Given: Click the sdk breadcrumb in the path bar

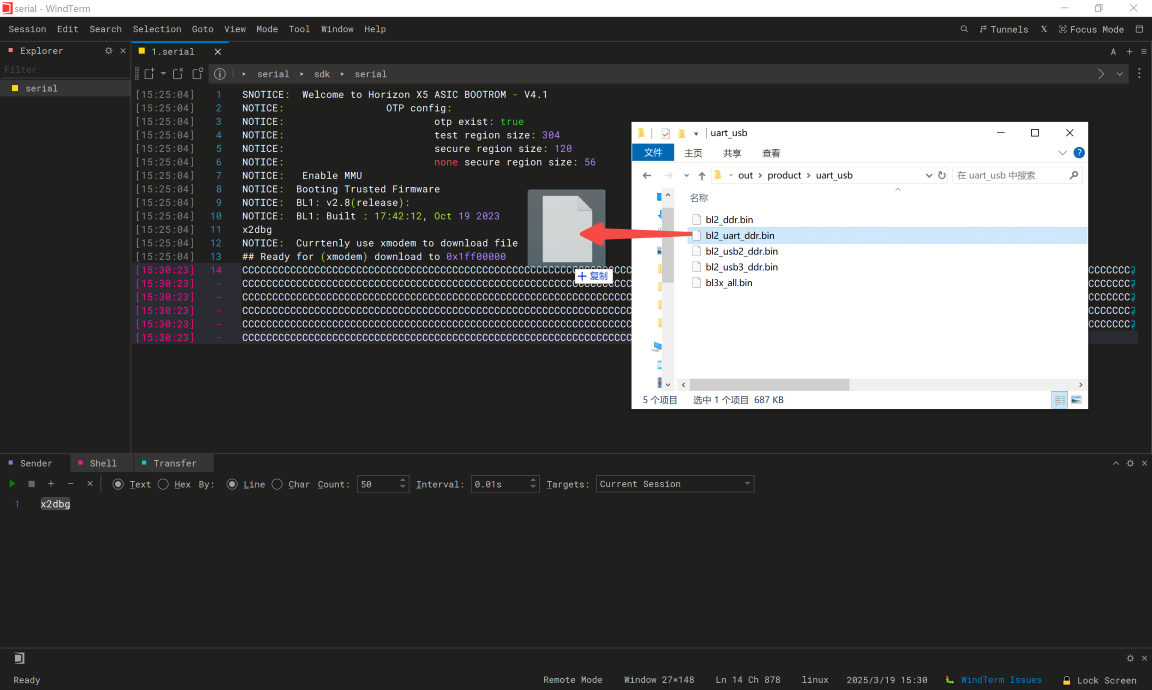Looking at the screenshot, I should coord(322,74).
